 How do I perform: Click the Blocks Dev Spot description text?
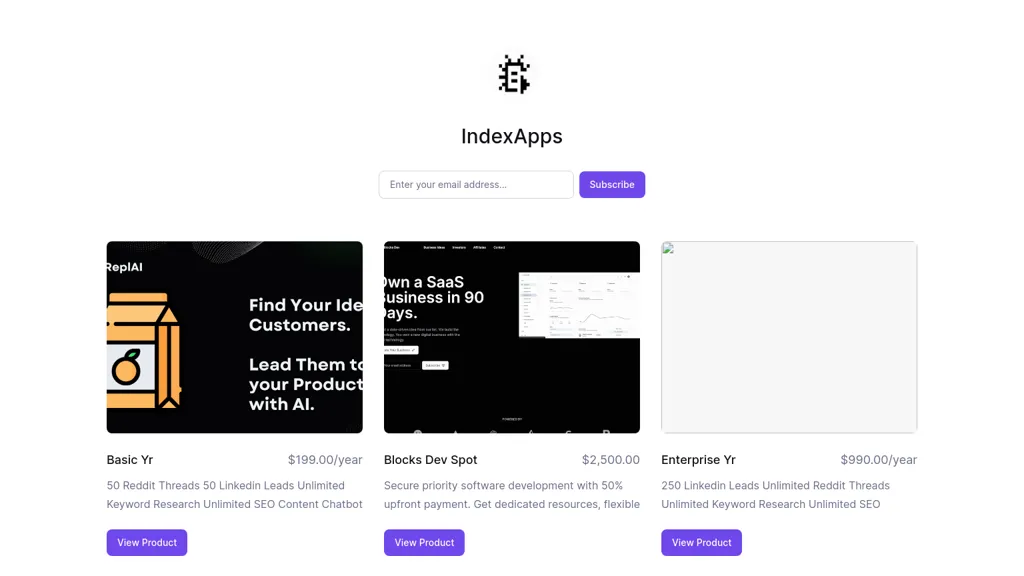512,495
